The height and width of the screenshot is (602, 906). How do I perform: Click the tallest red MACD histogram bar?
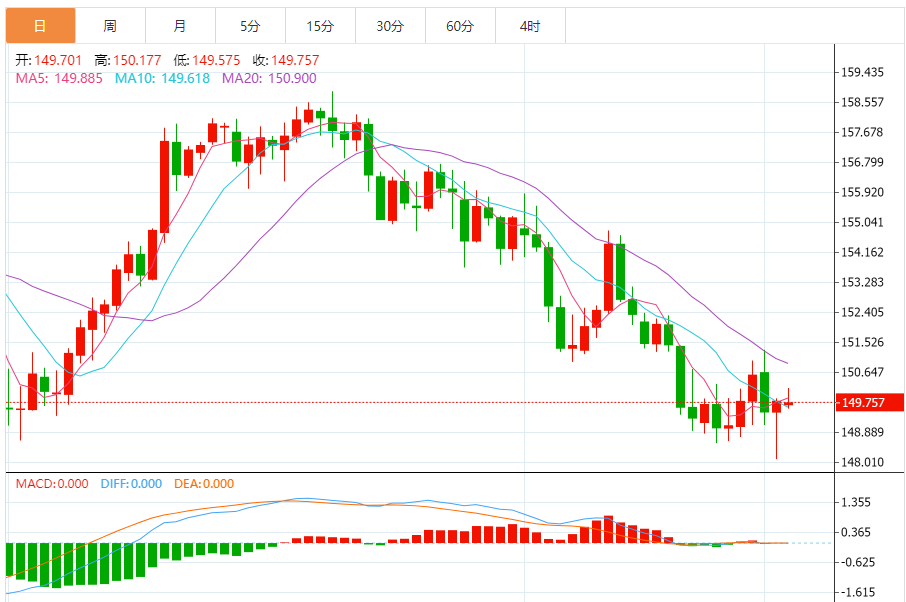click(x=608, y=529)
